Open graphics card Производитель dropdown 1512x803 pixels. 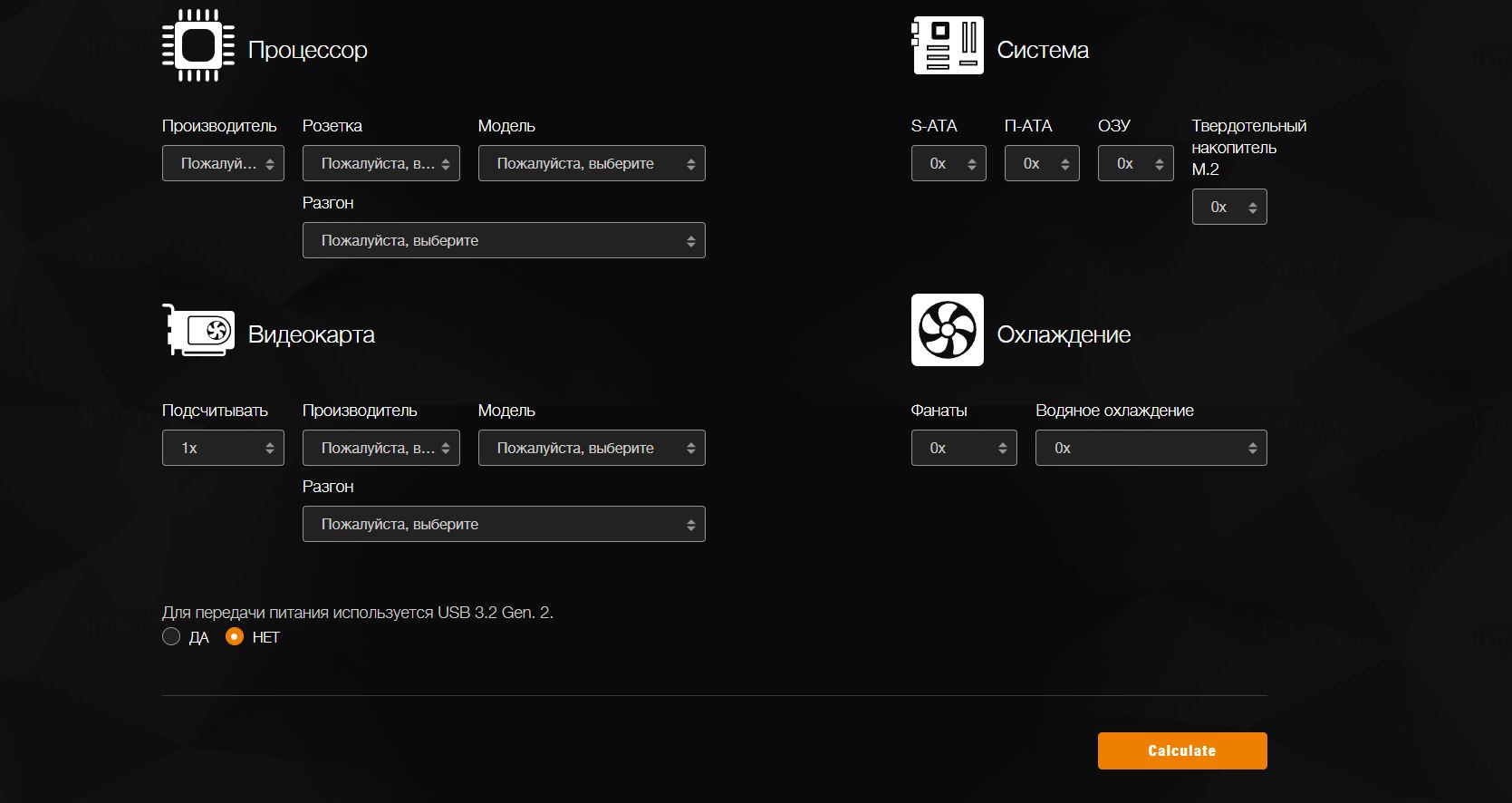tap(381, 448)
